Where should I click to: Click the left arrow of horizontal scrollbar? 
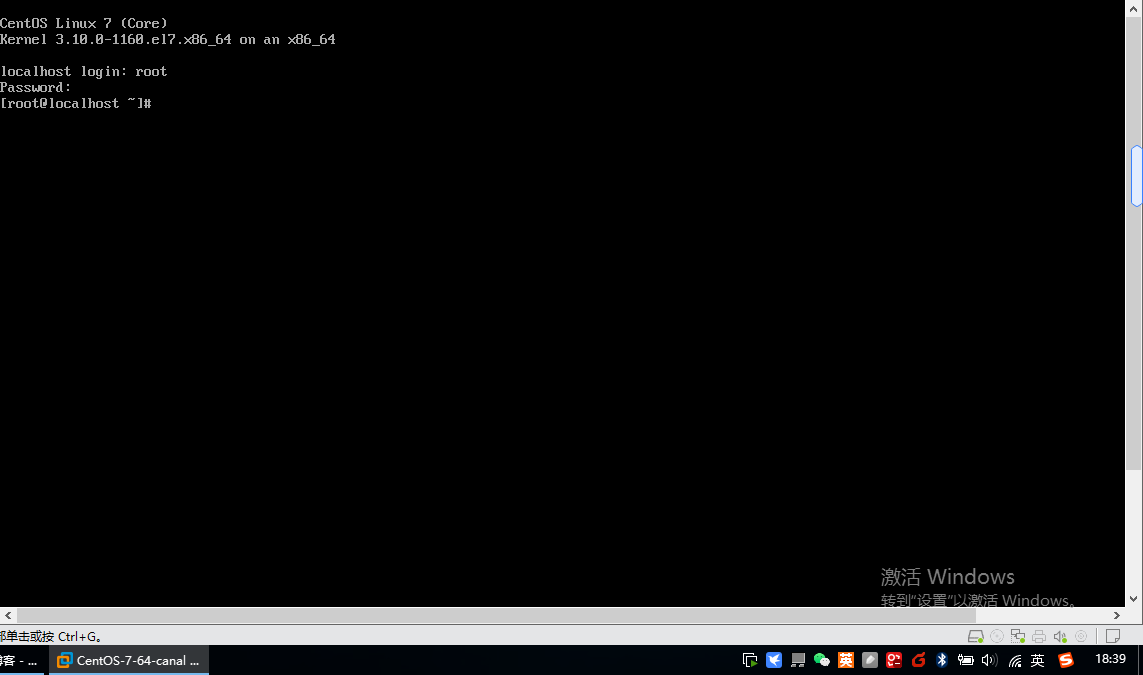8,615
